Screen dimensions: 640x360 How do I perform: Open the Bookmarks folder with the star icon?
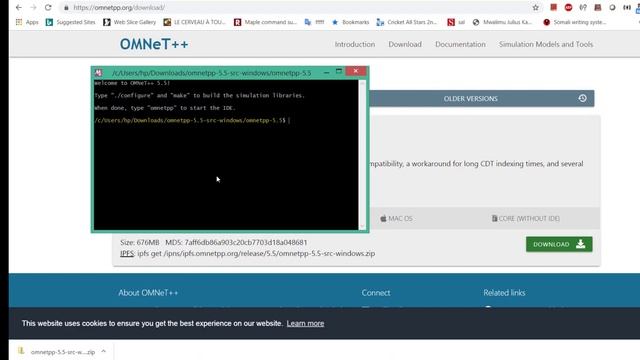point(351,22)
